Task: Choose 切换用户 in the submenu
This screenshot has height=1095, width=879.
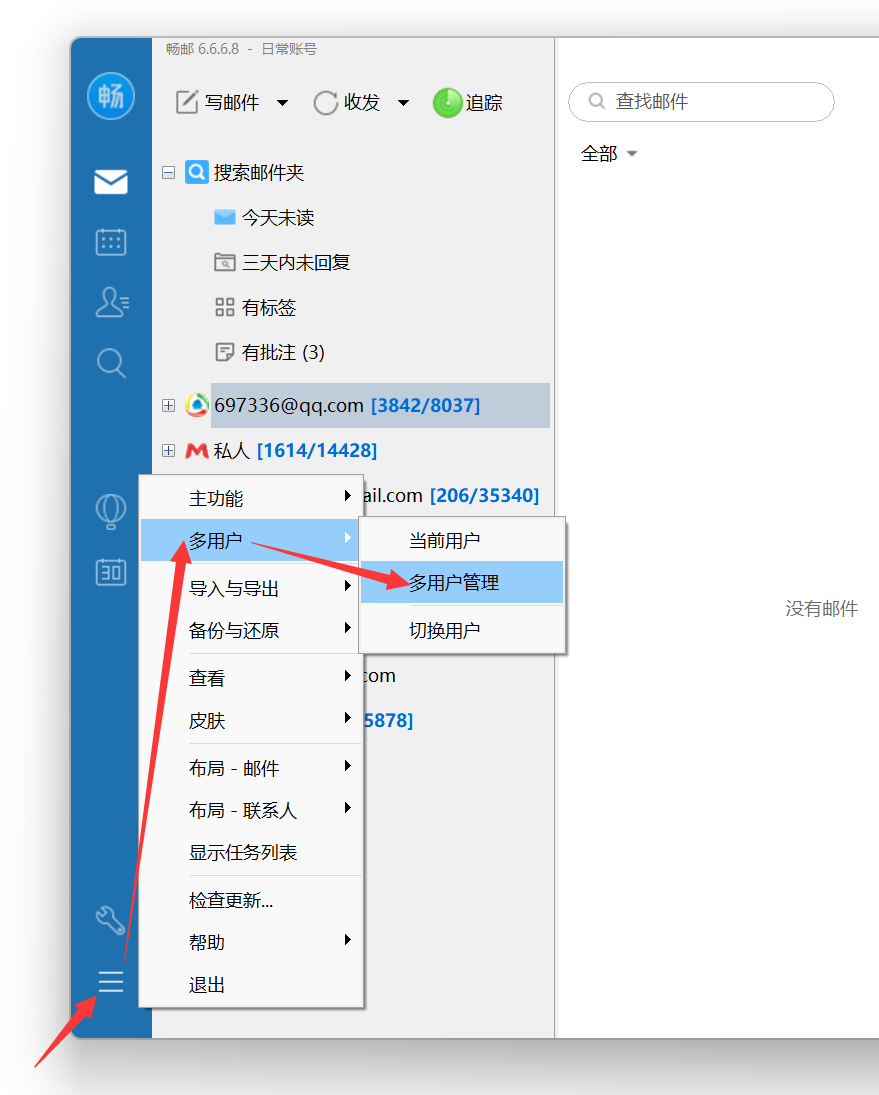Action: [x=461, y=631]
